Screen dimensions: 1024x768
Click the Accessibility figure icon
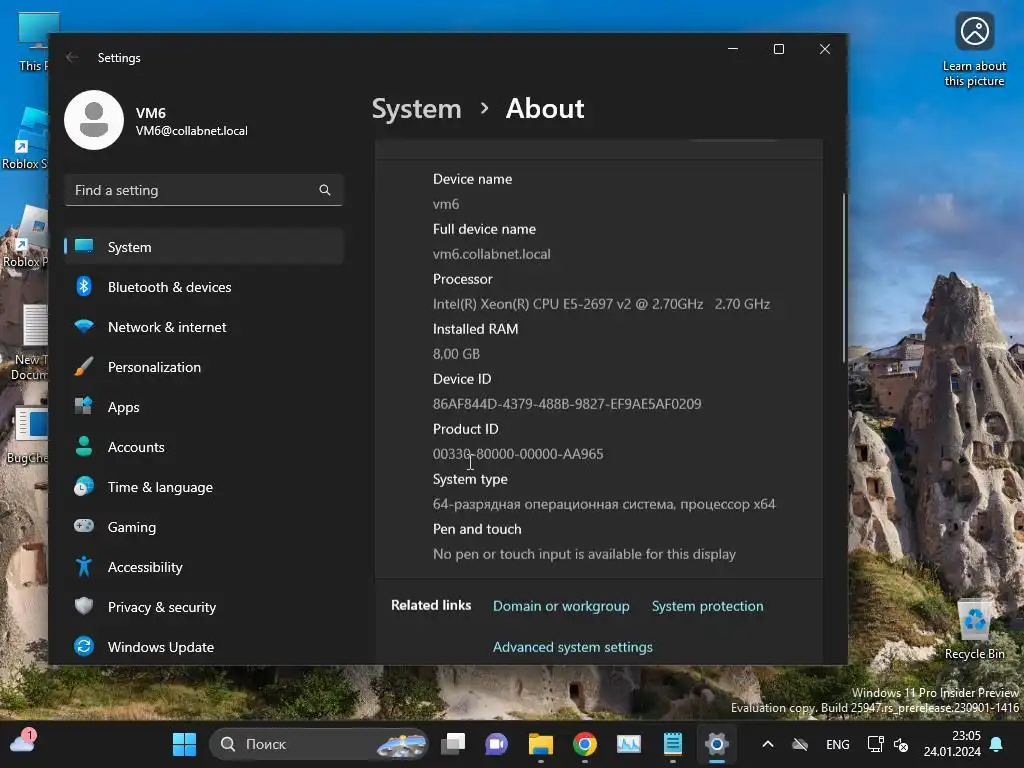pos(84,566)
